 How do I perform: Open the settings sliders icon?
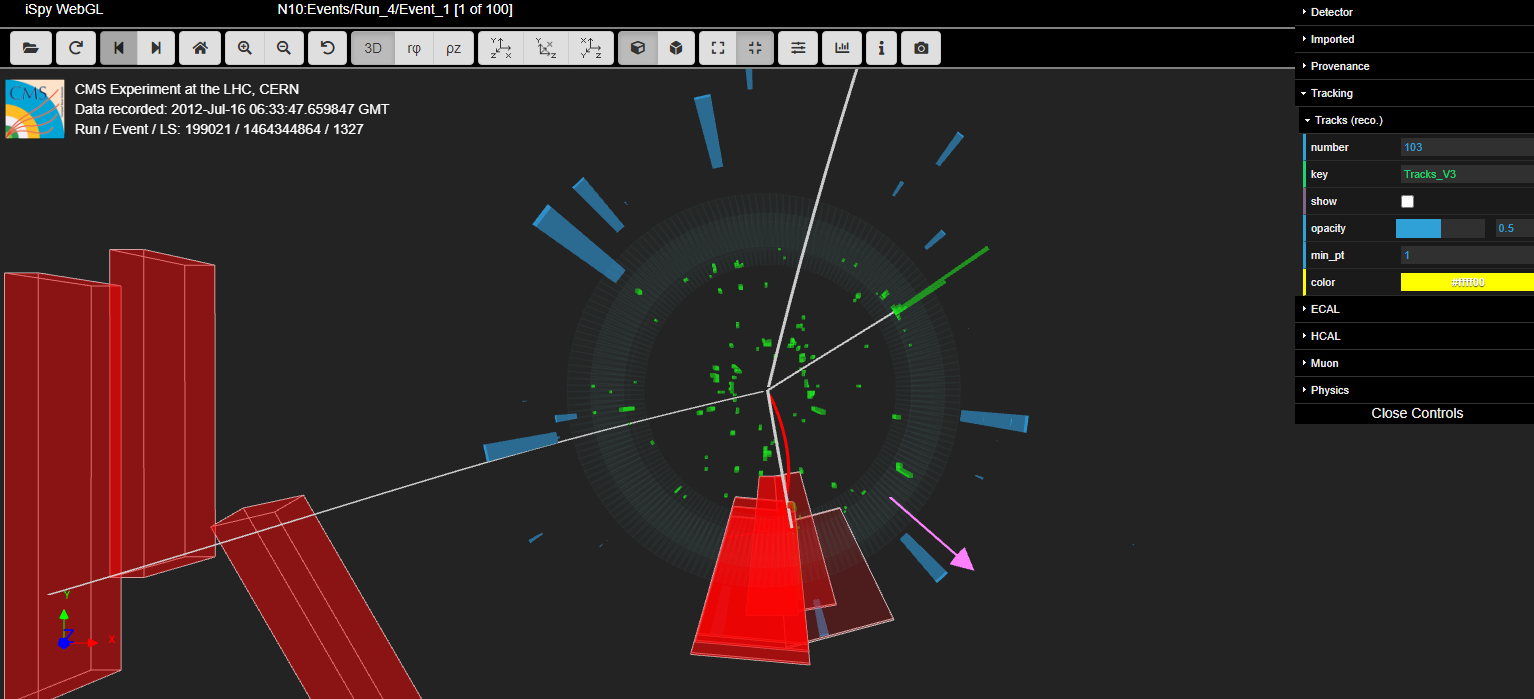click(x=798, y=48)
